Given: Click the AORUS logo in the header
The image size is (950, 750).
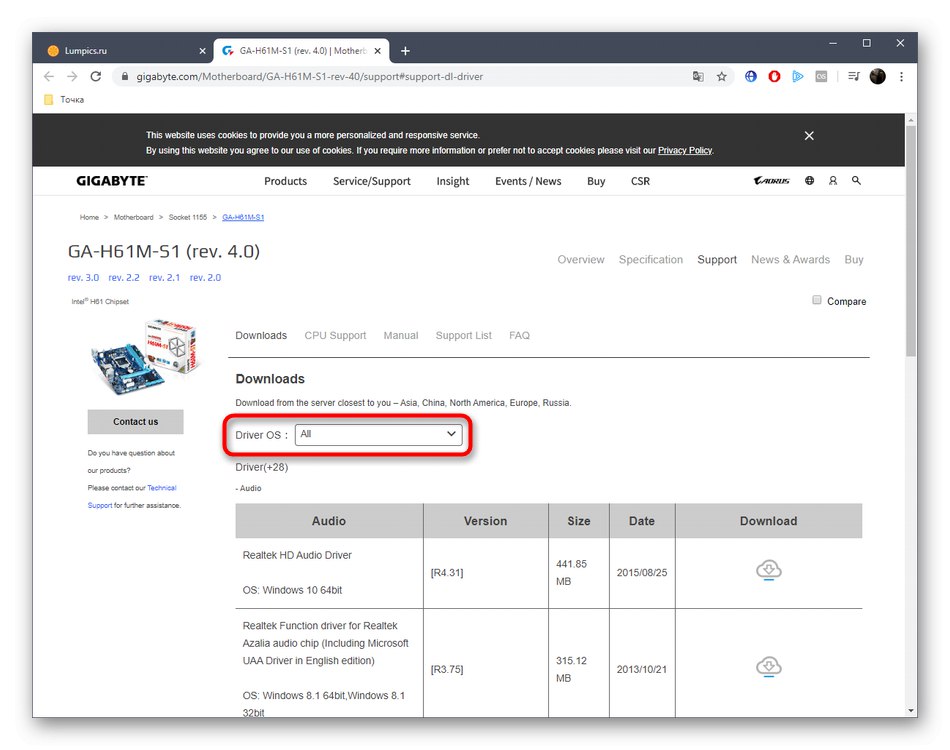Looking at the screenshot, I should (x=771, y=181).
